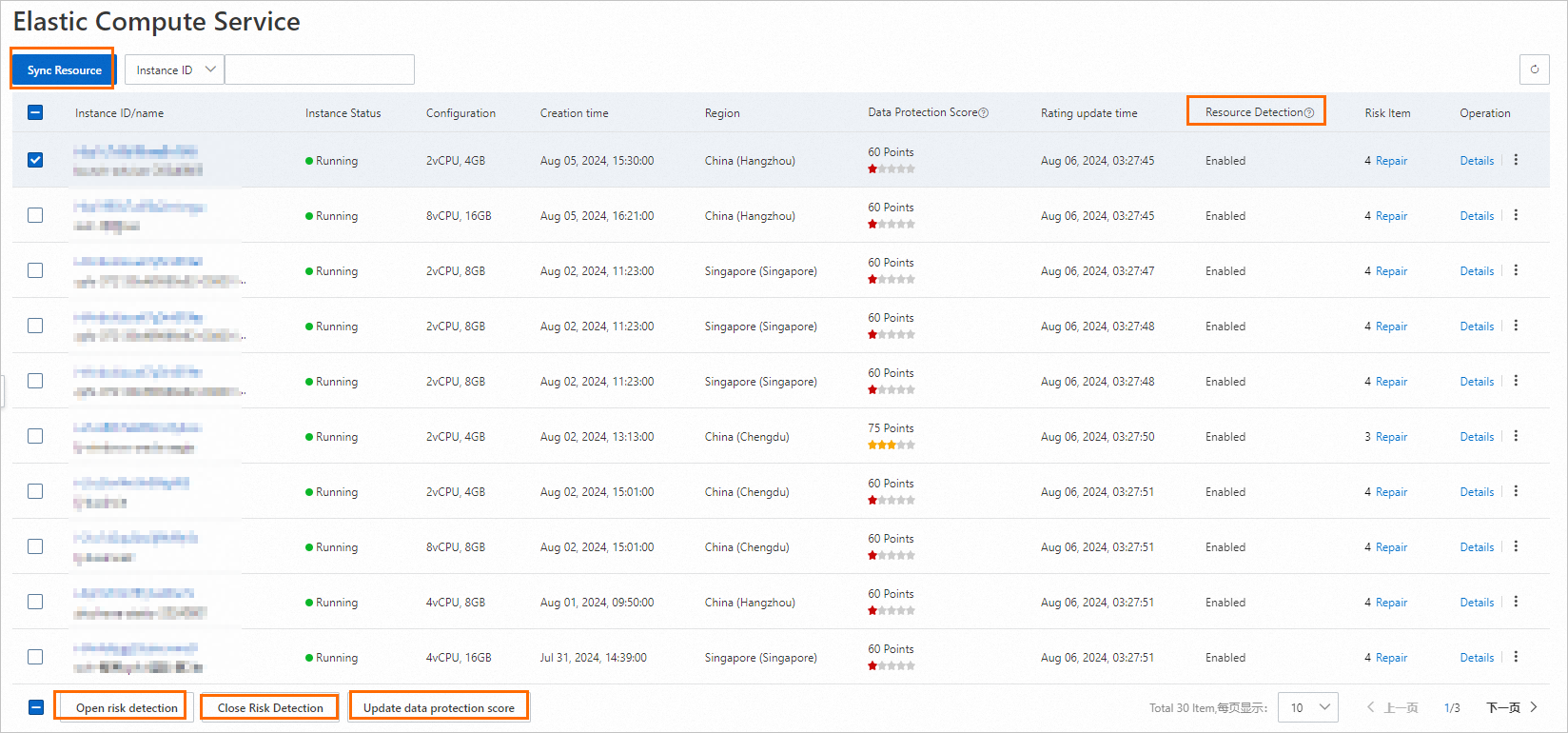Click Repair for instance created Jul 31, 2024
1568x733 pixels.
tap(1391, 658)
